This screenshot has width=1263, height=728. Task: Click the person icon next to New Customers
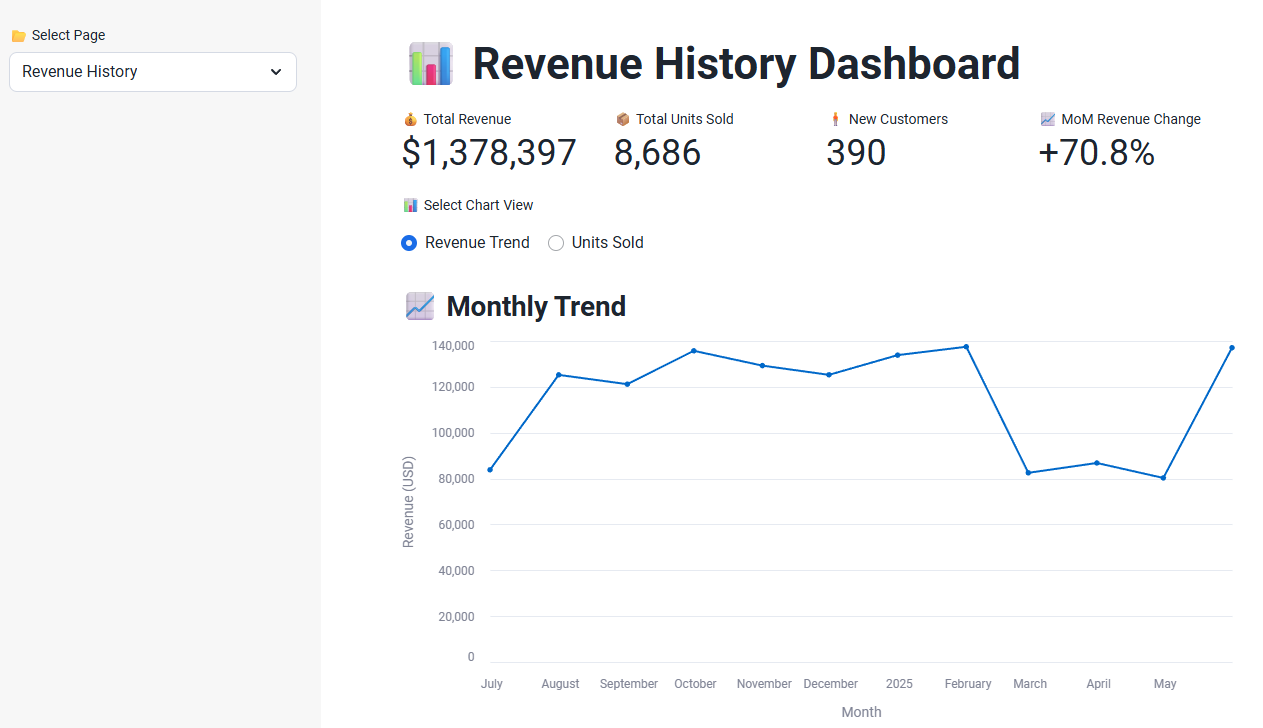(x=835, y=119)
